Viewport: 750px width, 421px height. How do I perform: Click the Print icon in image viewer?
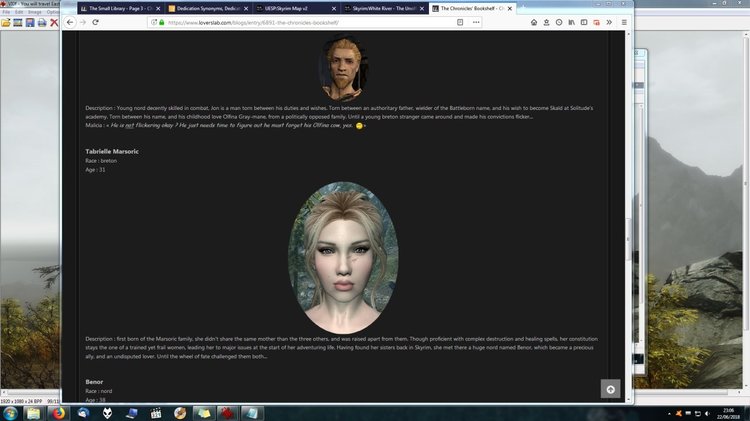coord(42,22)
